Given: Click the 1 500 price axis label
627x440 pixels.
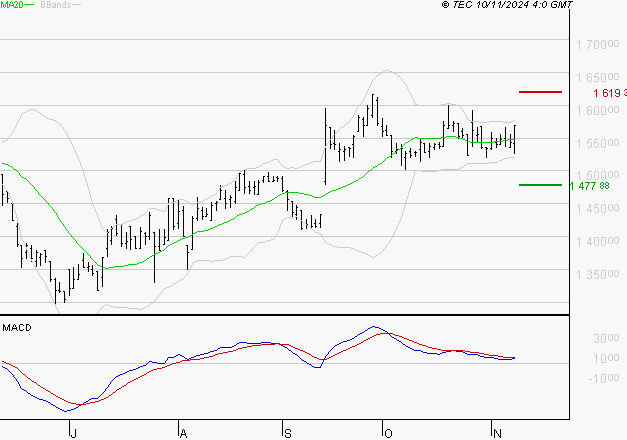Looking at the screenshot, I should tap(597, 176).
